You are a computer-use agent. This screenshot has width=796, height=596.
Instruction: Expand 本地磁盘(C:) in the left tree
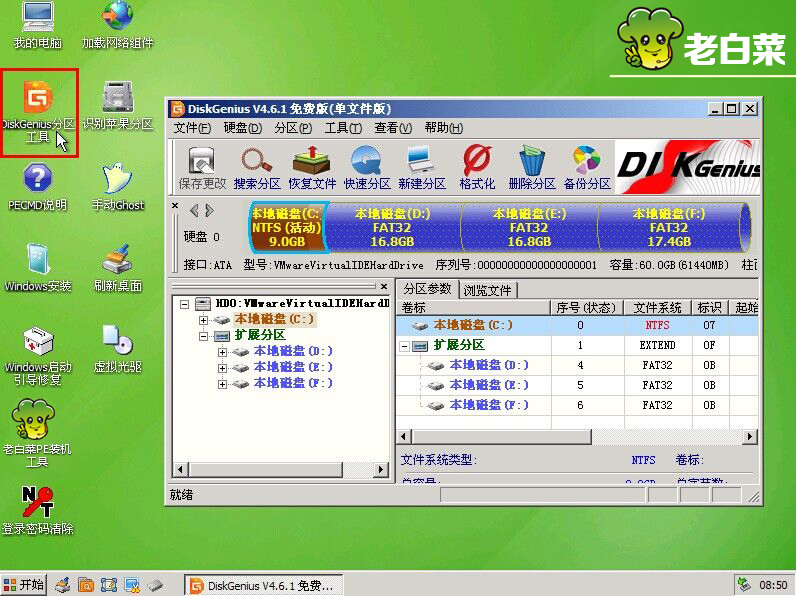click(204, 320)
